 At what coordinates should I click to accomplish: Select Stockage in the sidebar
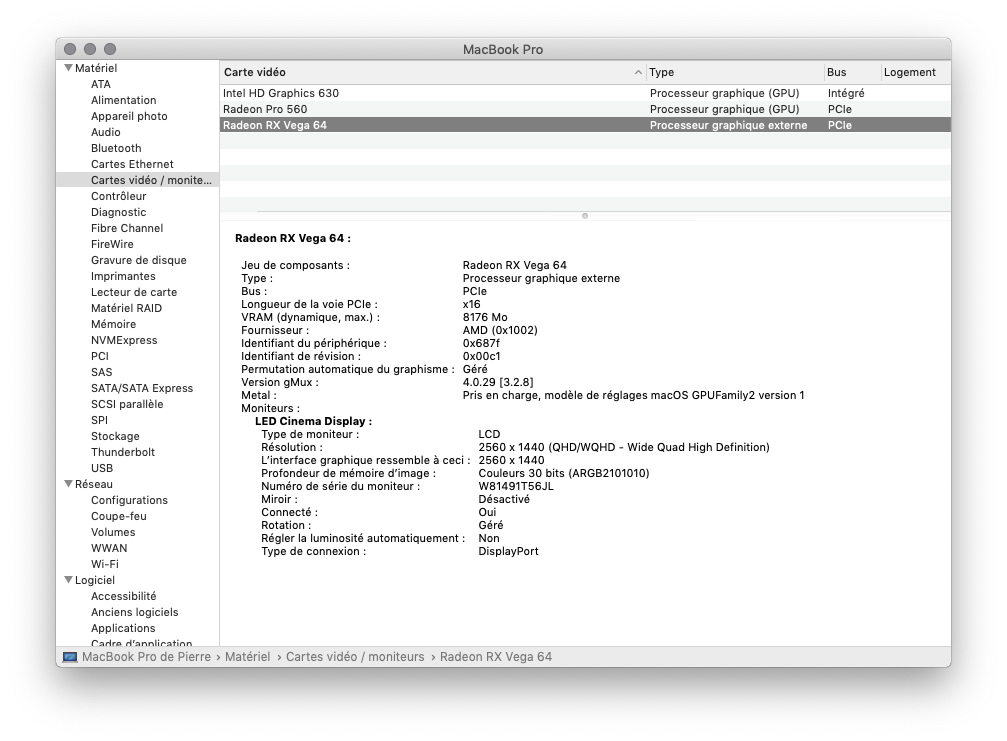[x=115, y=437]
